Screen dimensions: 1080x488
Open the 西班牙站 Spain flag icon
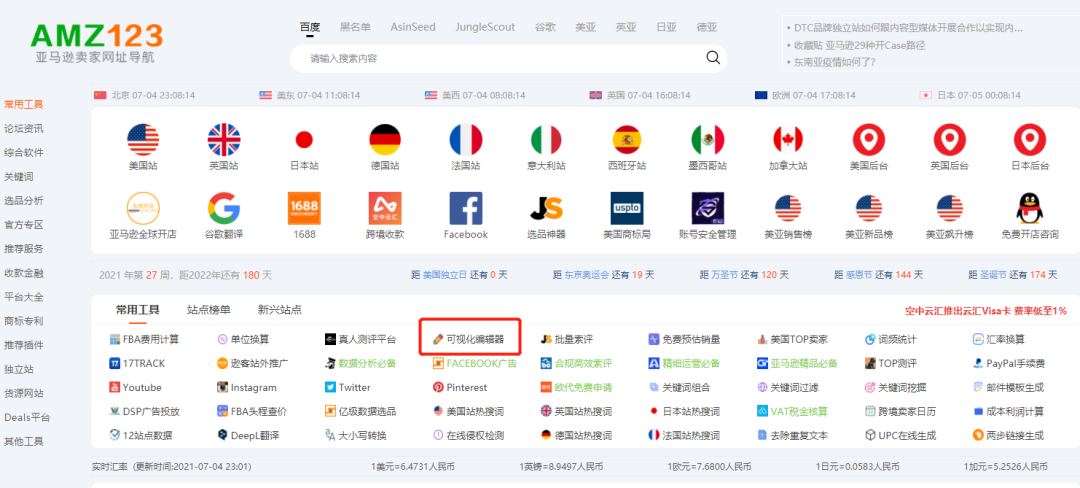(x=627, y=140)
